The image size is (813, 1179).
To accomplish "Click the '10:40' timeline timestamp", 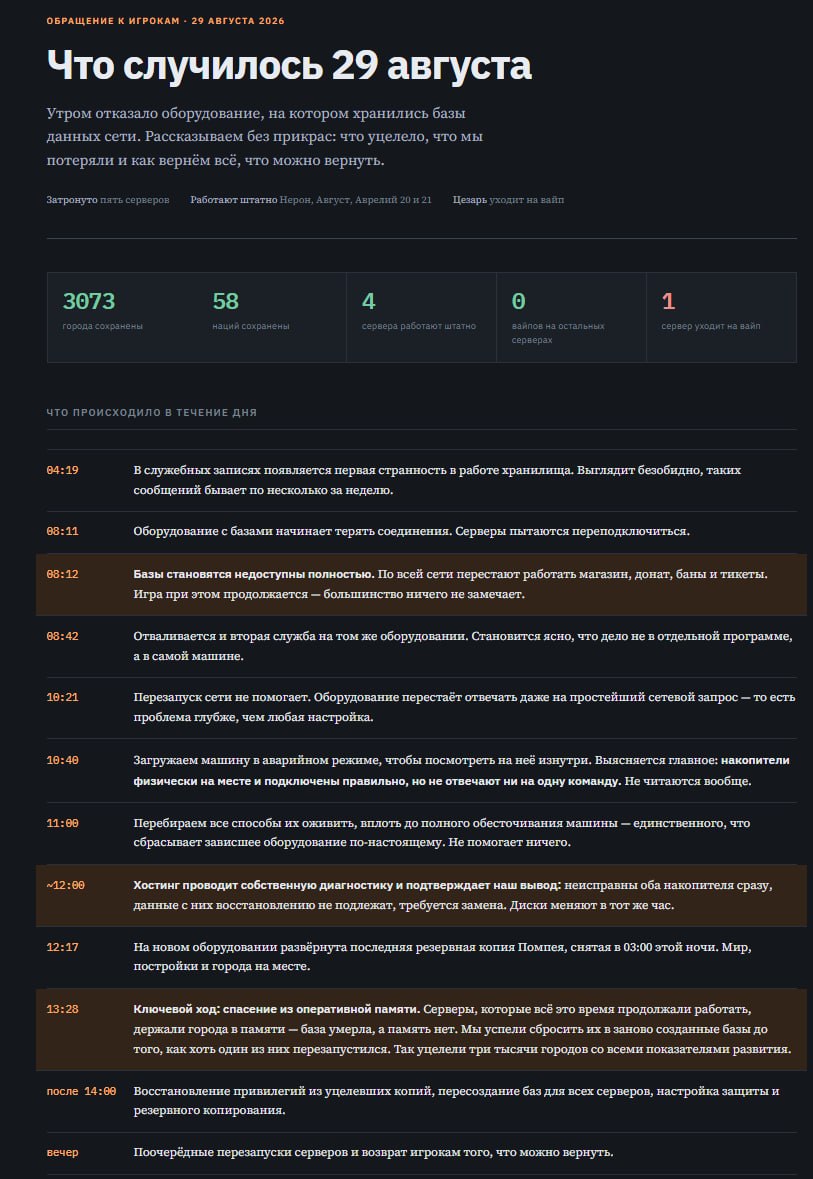I will 62,761.
